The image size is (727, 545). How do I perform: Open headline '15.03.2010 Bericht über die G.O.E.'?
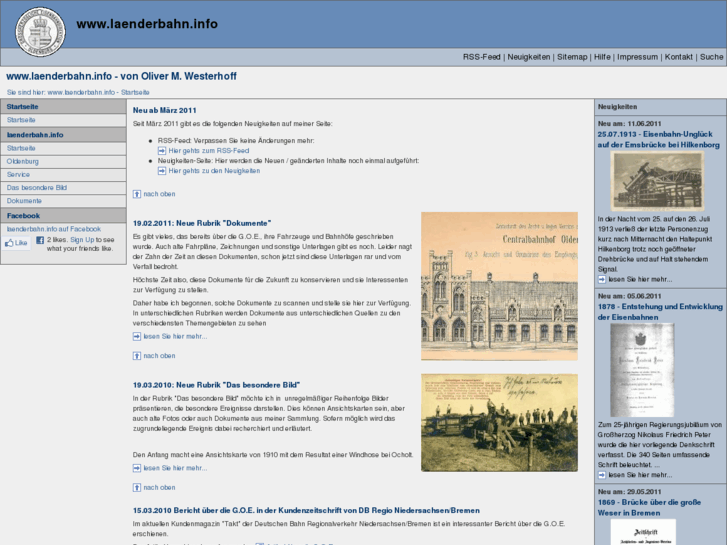(x=306, y=510)
